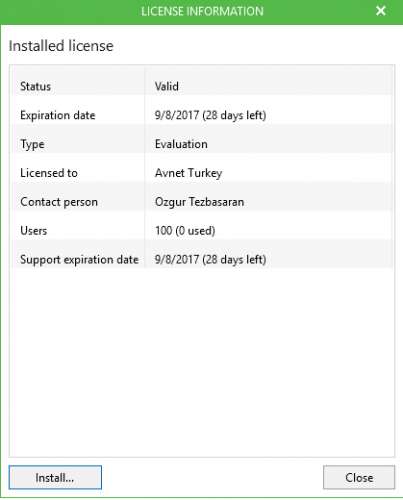Click the empty area below license table
The image size is (403, 500).
(202, 362)
